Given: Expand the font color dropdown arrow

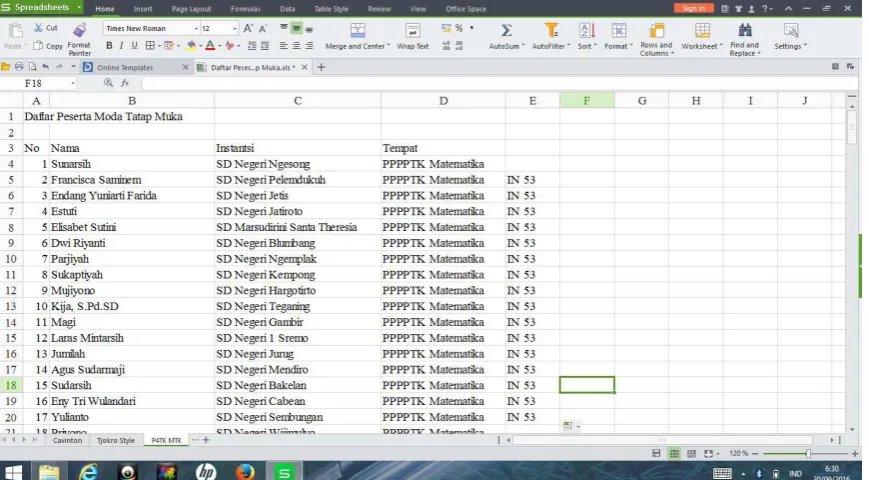Looking at the screenshot, I should (219, 46).
